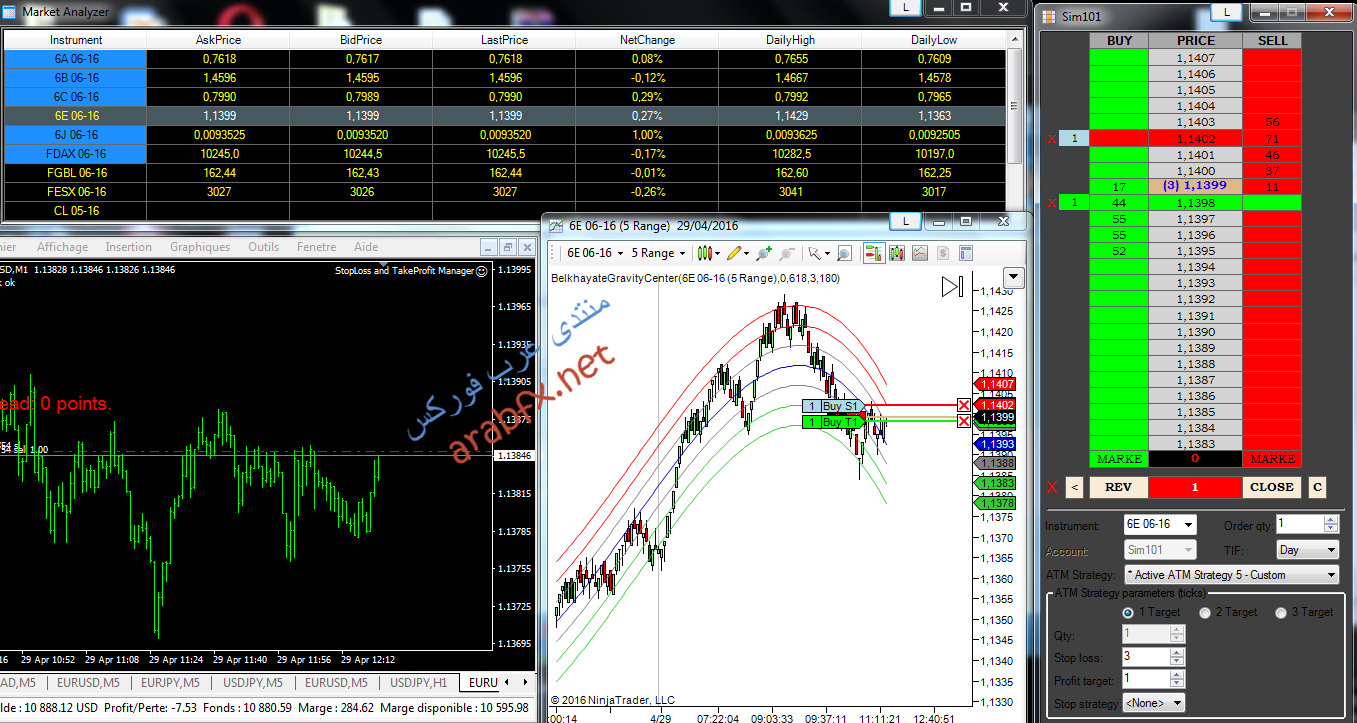The width and height of the screenshot is (1357, 723).
Task: Select the 3 Target radio button
Action: (x=1282, y=612)
